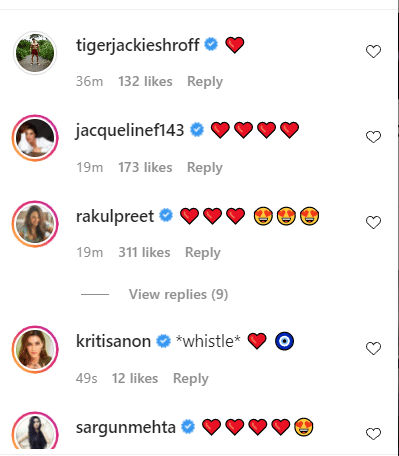Reply to jacquelinef143's comment
Screen dimensions: 399x456
(205, 167)
